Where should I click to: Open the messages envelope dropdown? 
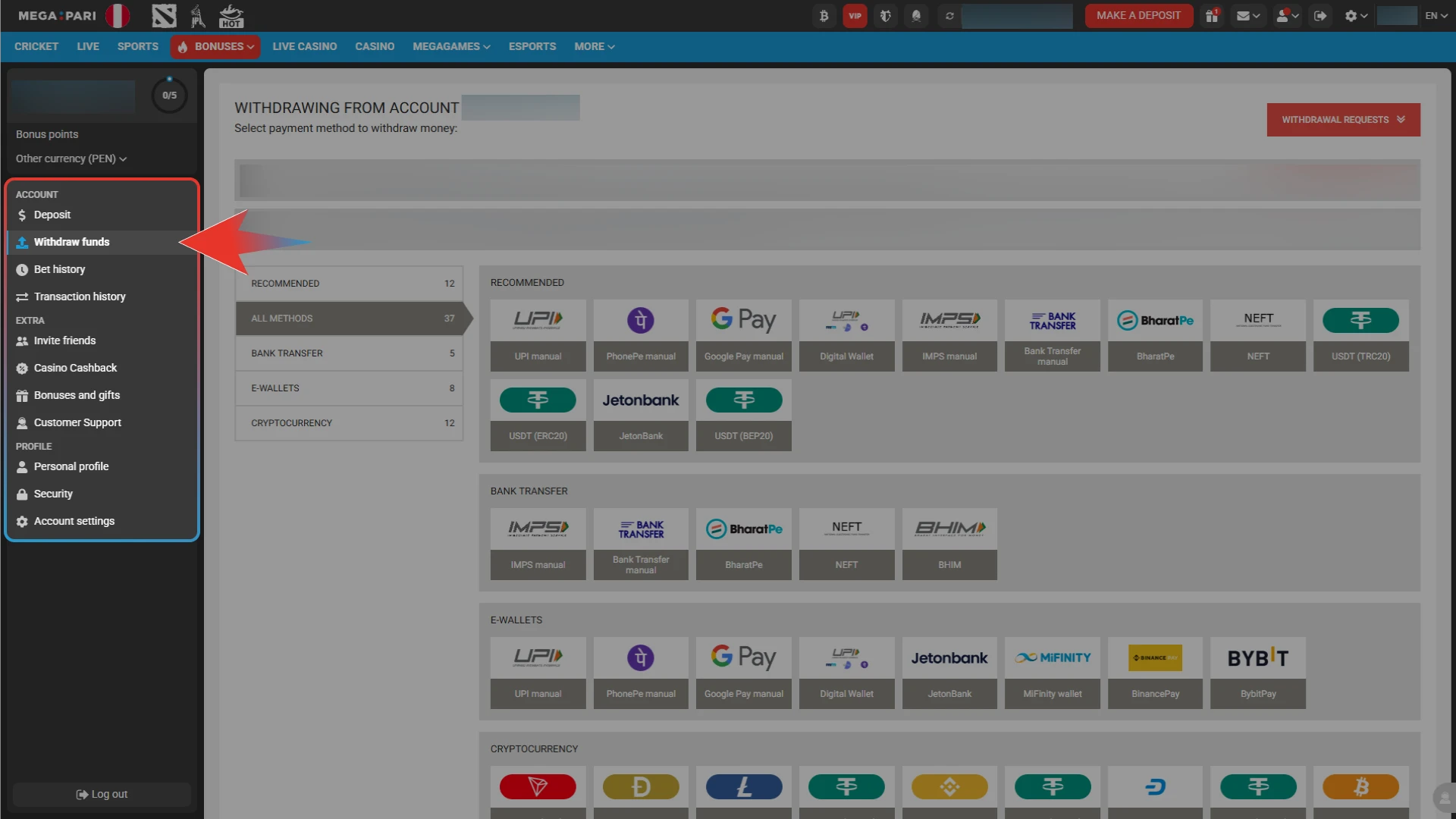1247,15
